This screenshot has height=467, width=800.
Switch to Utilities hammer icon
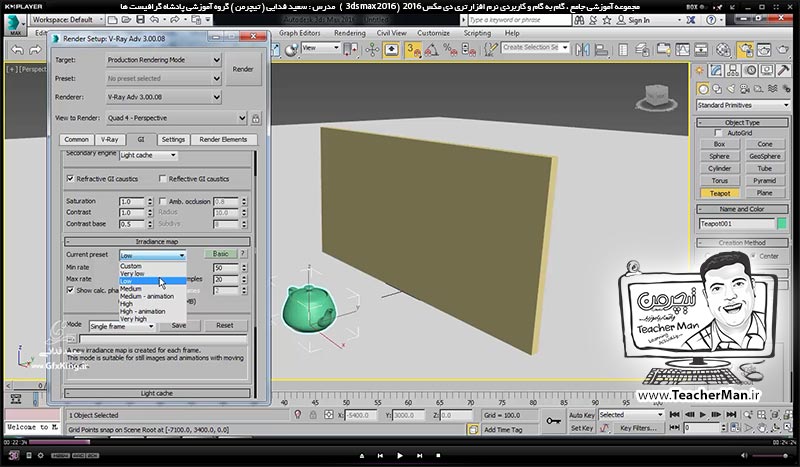tap(783, 70)
